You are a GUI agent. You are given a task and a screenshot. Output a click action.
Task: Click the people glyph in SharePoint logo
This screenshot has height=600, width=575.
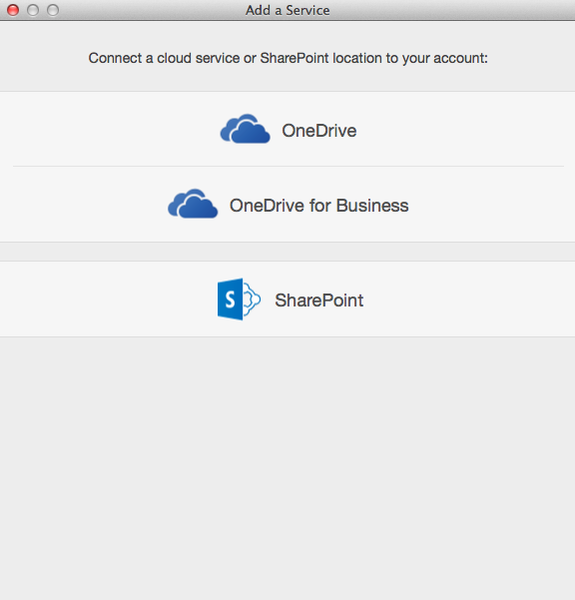tap(252, 299)
